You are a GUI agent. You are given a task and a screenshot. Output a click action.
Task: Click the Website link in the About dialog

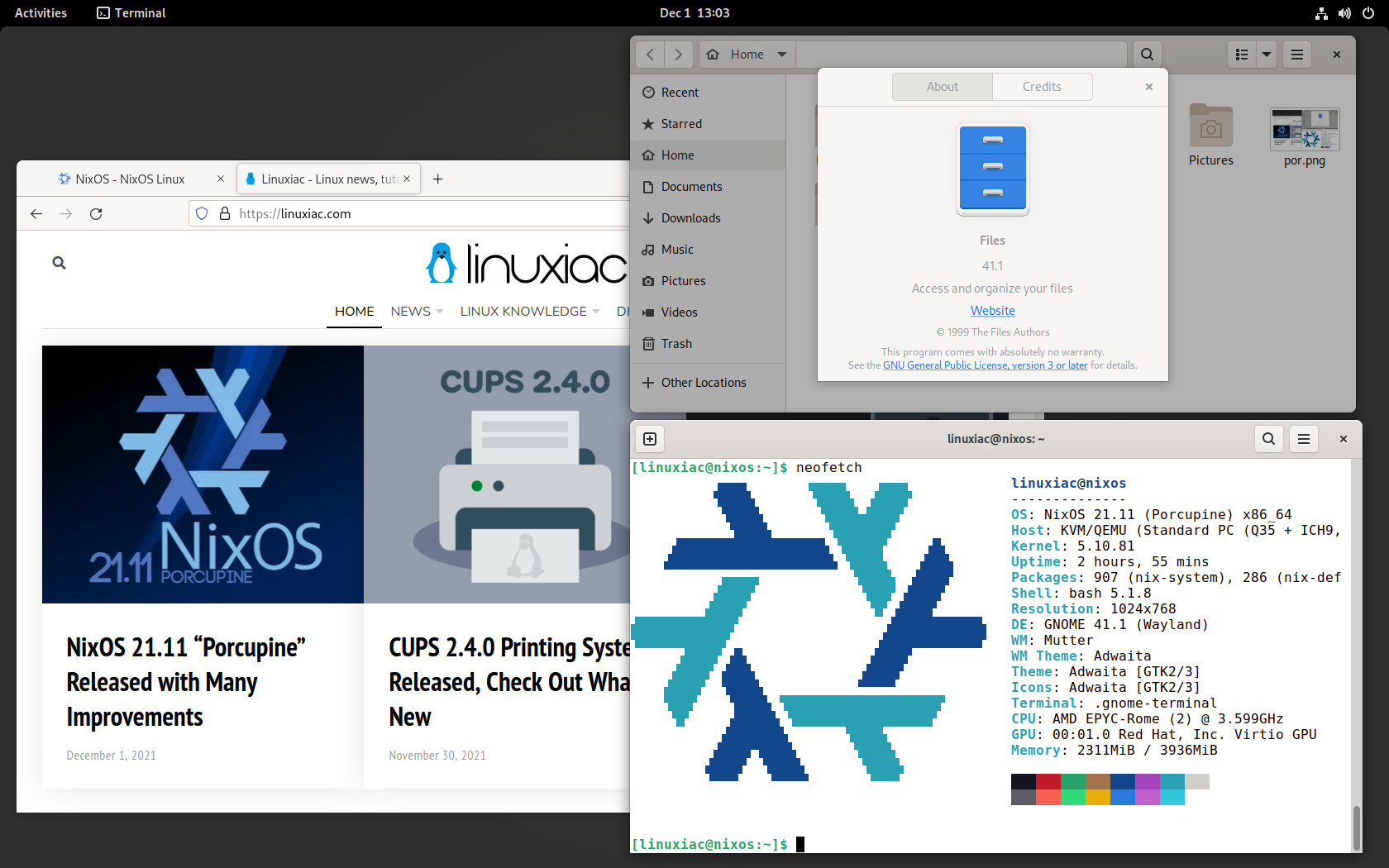(x=993, y=311)
